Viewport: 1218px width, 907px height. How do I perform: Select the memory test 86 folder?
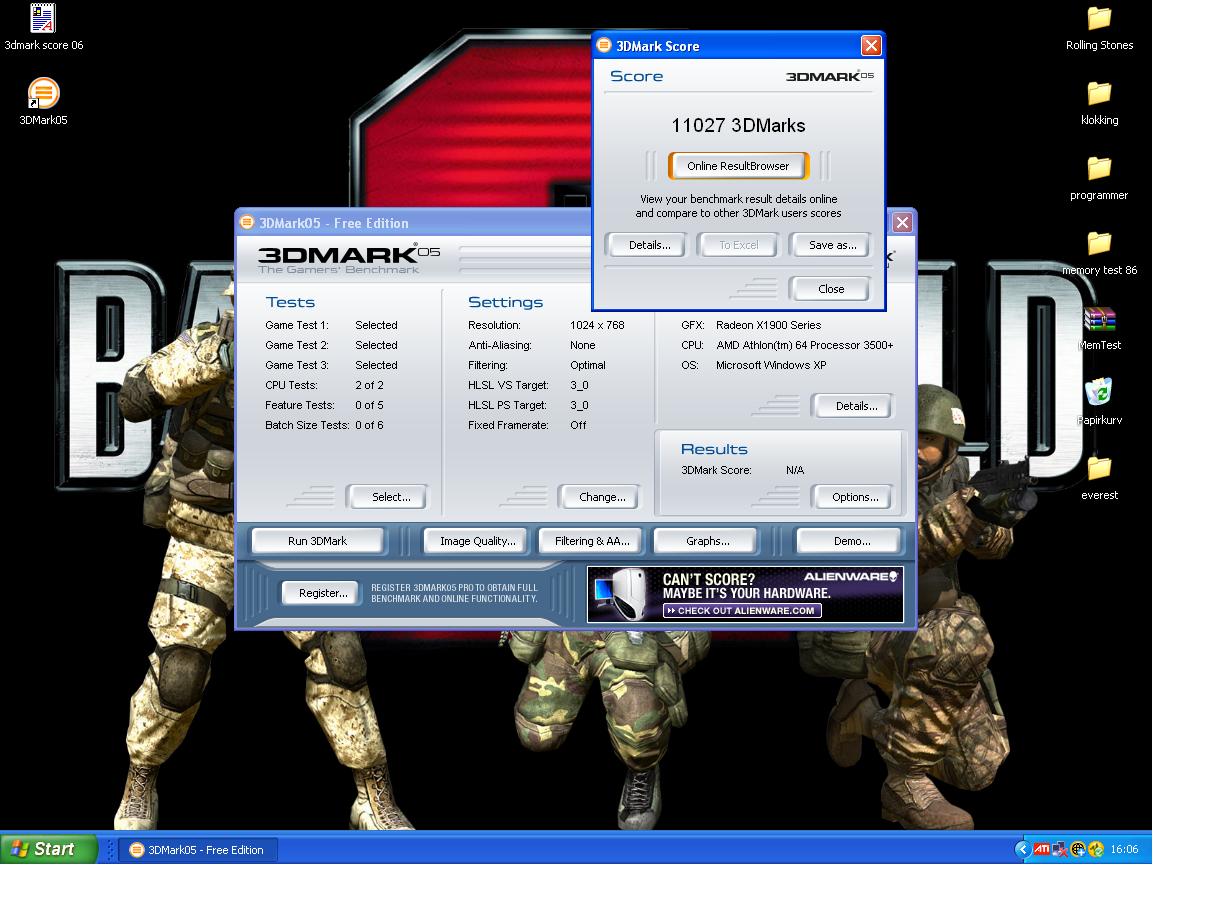pyautogui.click(x=1099, y=243)
